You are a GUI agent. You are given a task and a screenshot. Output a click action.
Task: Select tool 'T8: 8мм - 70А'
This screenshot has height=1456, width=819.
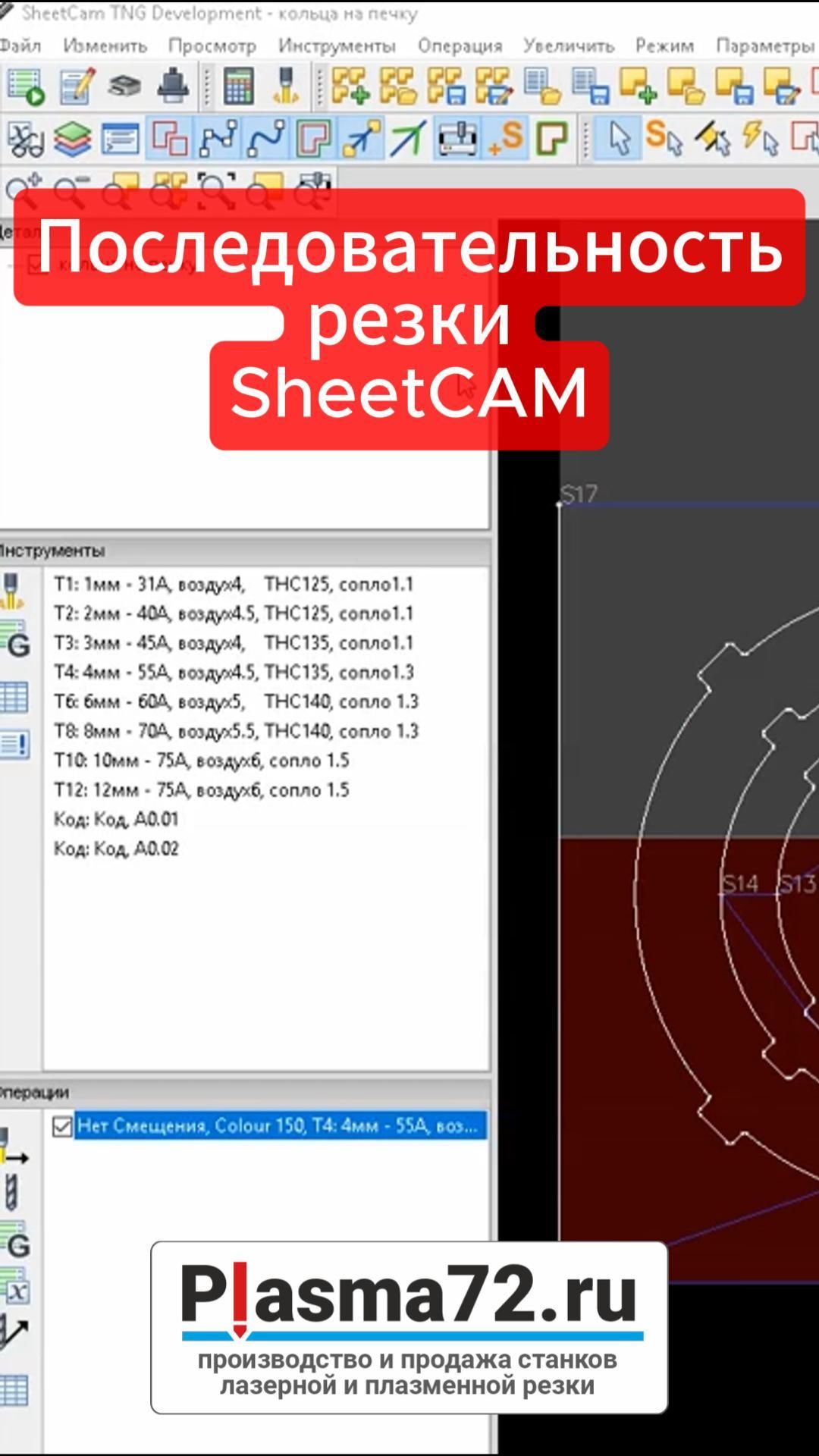236,731
